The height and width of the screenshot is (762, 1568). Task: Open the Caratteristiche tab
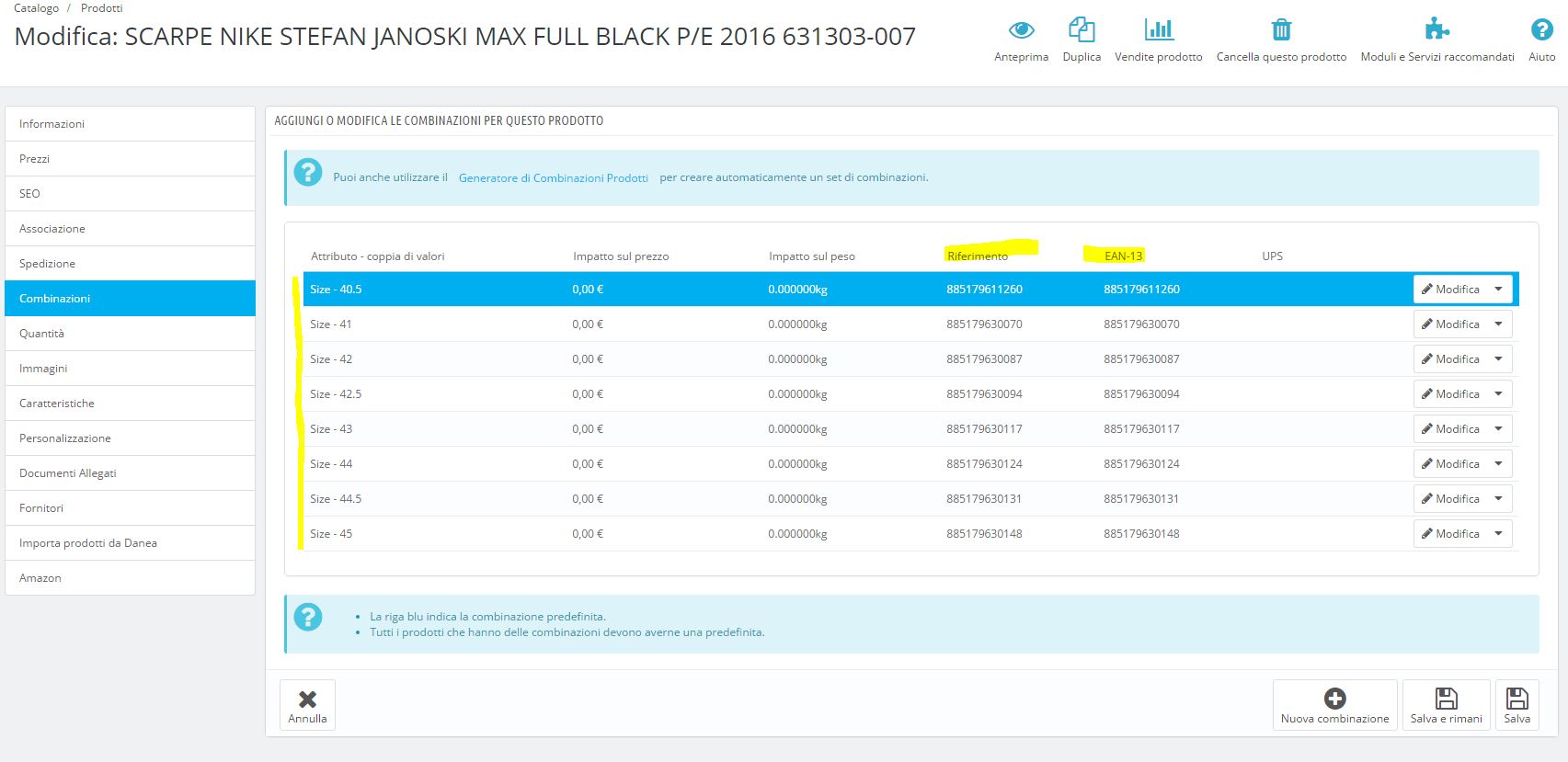130,404
